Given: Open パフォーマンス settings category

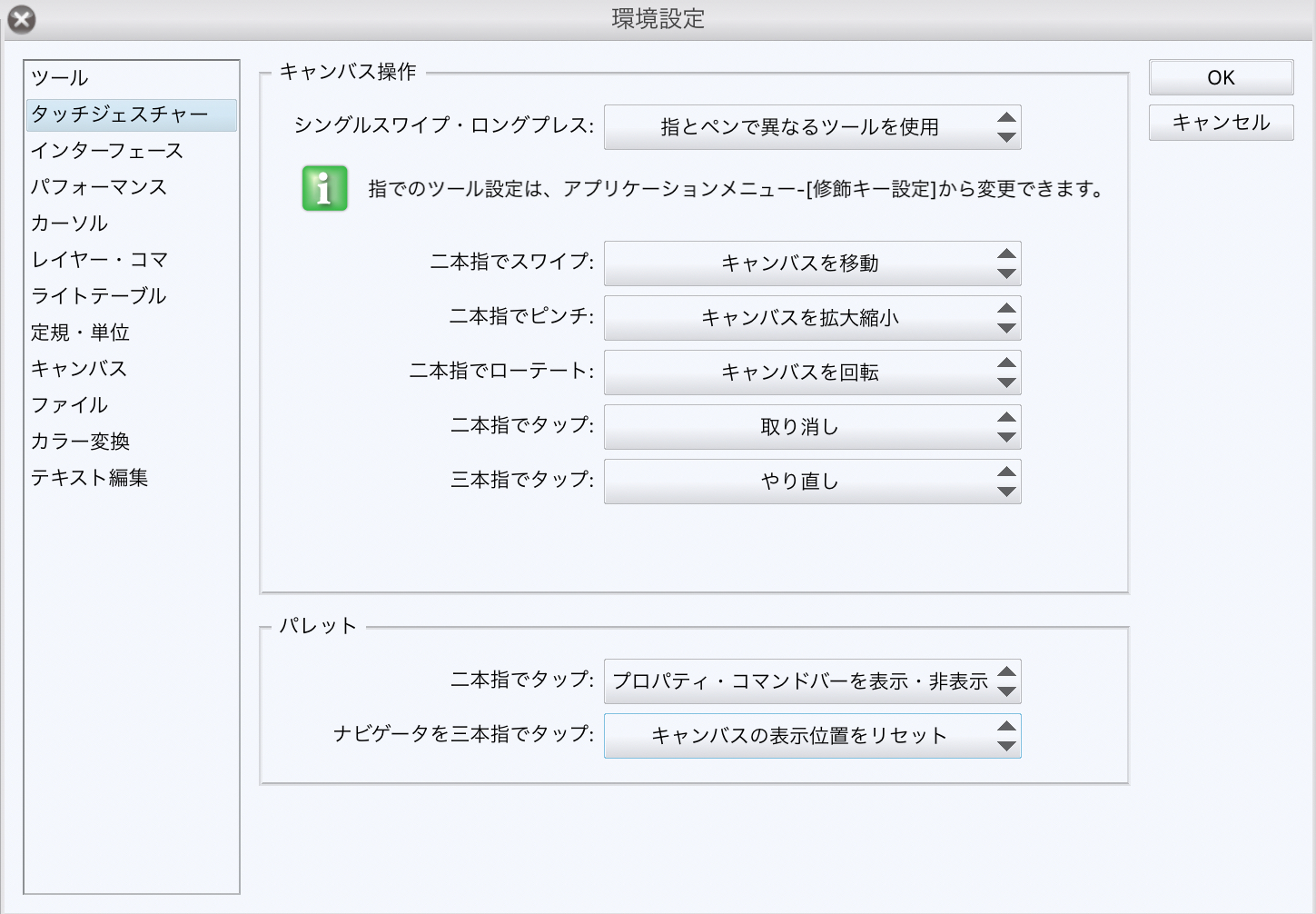Looking at the screenshot, I should click(99, 187).
